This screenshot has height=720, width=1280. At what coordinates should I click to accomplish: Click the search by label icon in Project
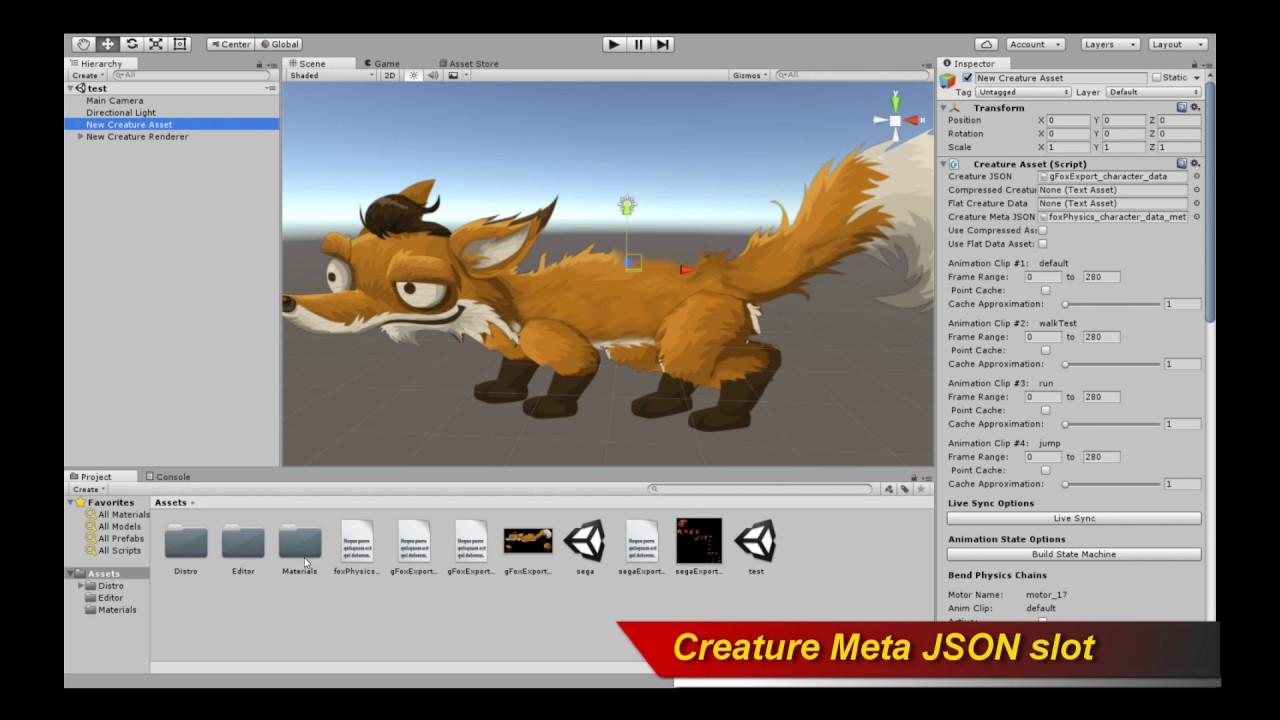click(904, 489)
